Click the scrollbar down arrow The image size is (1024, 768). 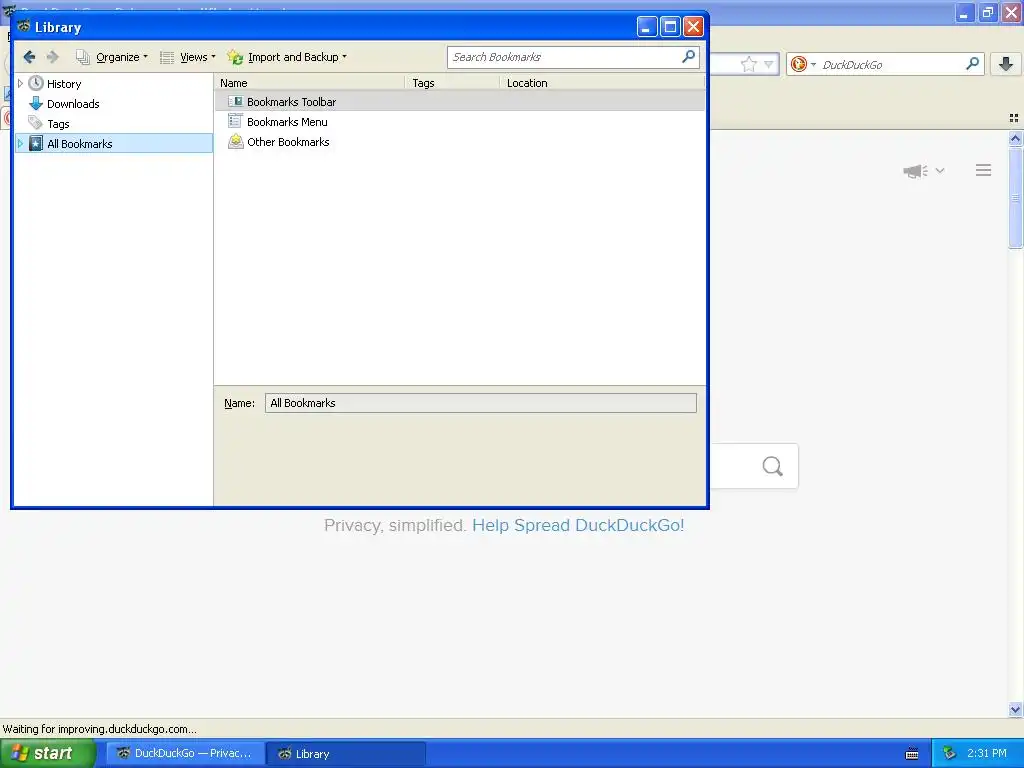[1016, 709]
